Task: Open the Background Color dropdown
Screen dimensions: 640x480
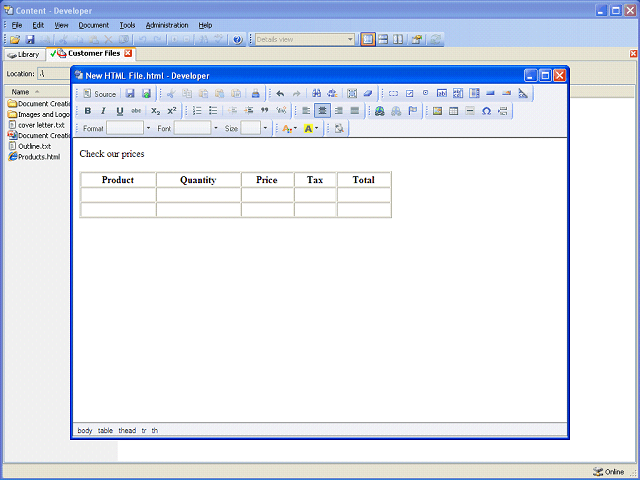Action: pyautogui.click(x=311, y=129)
